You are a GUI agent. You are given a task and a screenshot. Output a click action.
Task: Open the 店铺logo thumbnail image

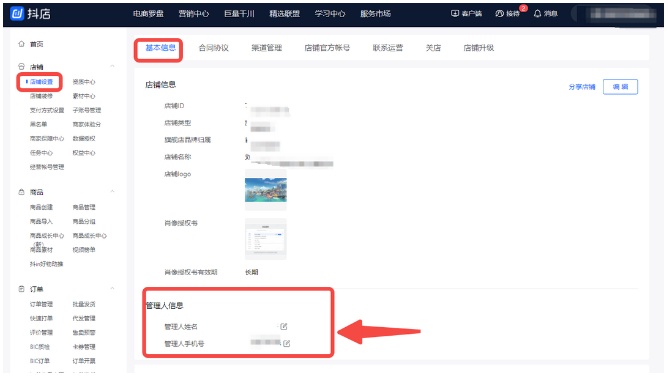[266, 190]
